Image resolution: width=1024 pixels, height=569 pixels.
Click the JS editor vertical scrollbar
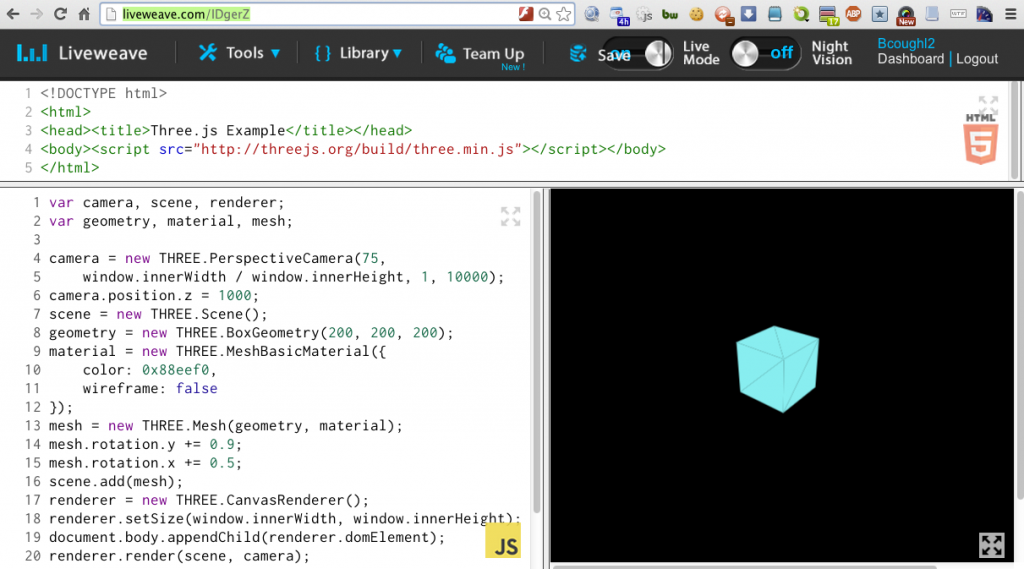pyautogui.click(x=537, y=351)
